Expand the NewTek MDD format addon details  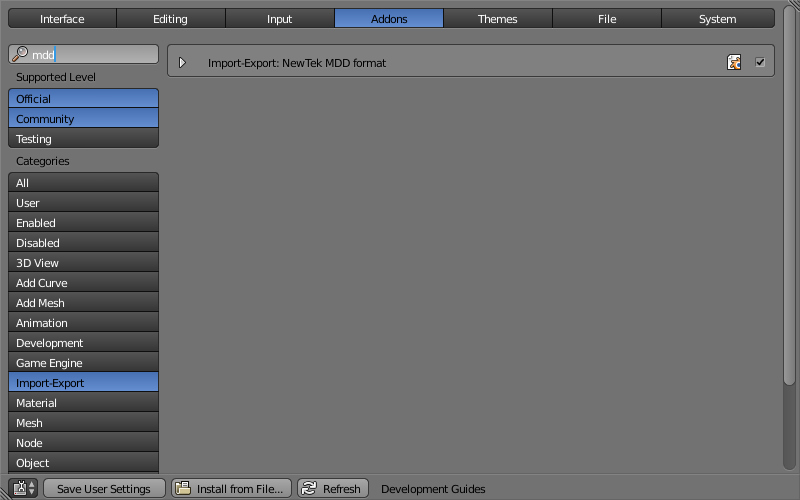click(x=182, y=63)
